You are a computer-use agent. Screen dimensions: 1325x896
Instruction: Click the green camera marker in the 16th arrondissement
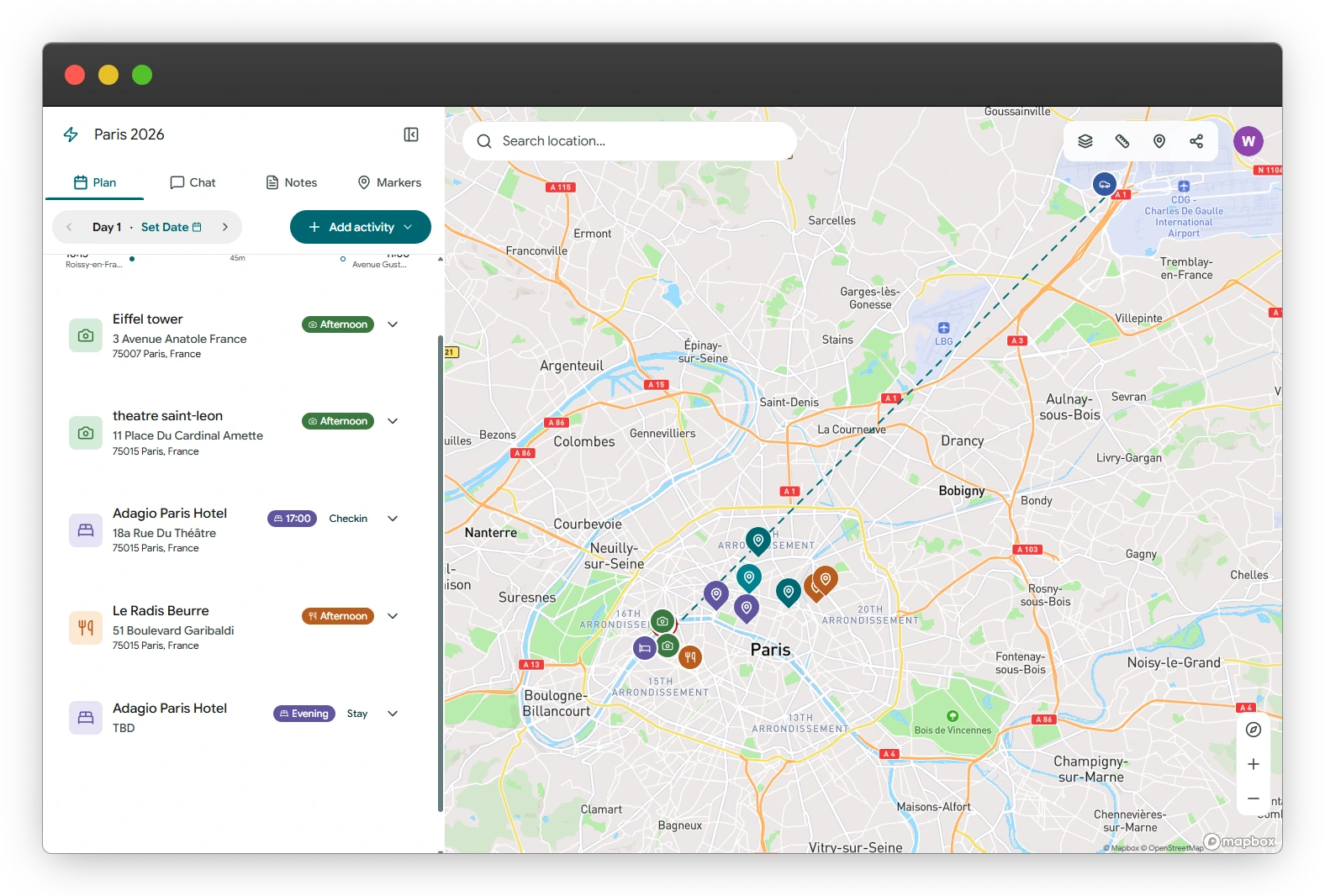pyautogui.click(x=662, y=622)
